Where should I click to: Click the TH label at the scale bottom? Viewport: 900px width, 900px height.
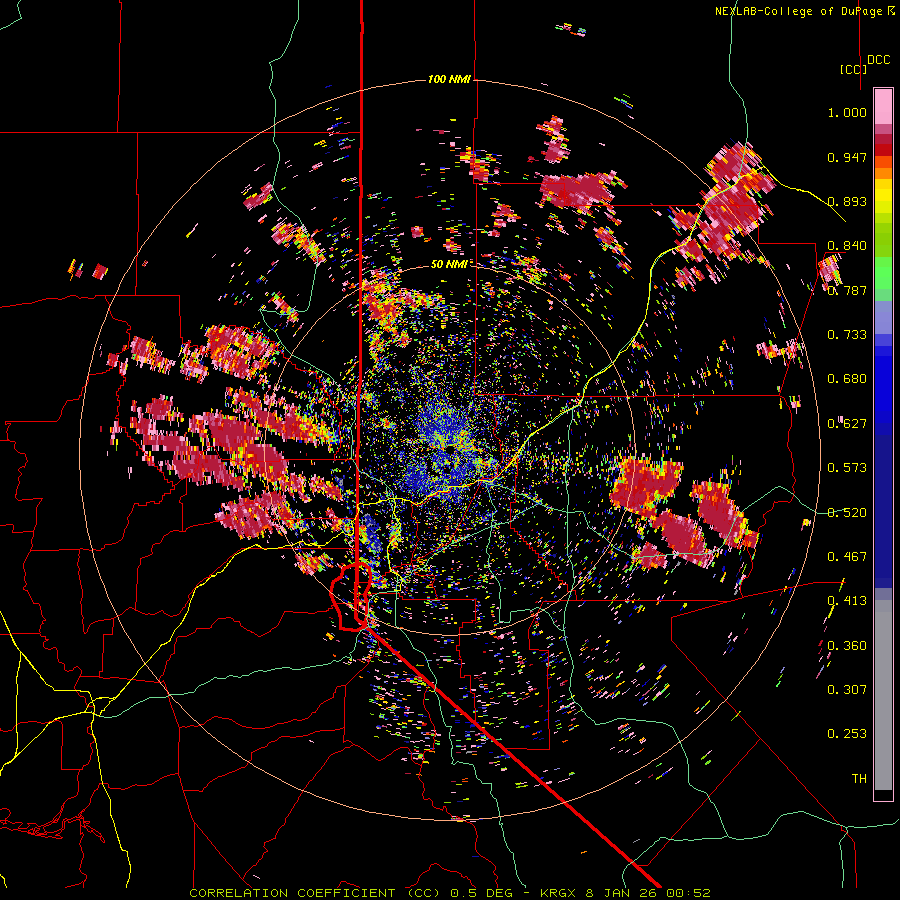click(x=859, y=779)
